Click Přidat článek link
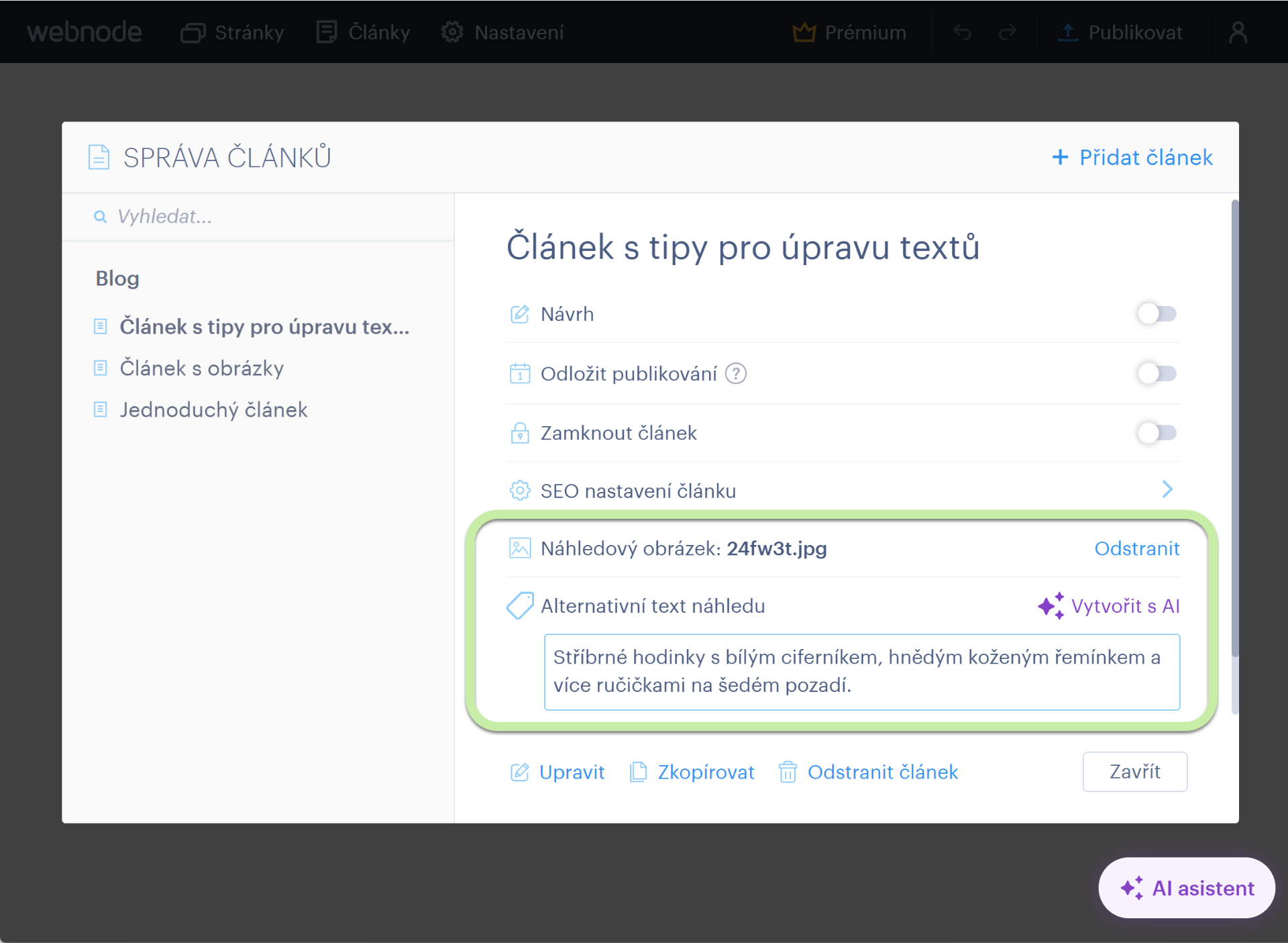 1132,157
